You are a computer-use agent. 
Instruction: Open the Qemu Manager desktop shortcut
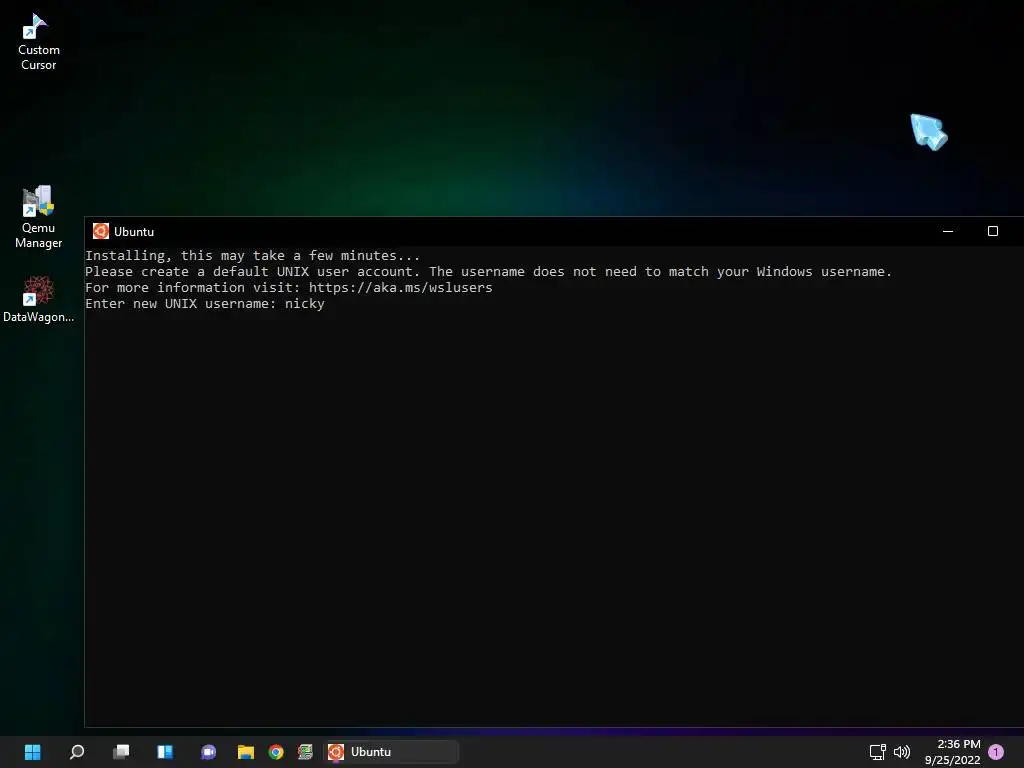[38, 217]
